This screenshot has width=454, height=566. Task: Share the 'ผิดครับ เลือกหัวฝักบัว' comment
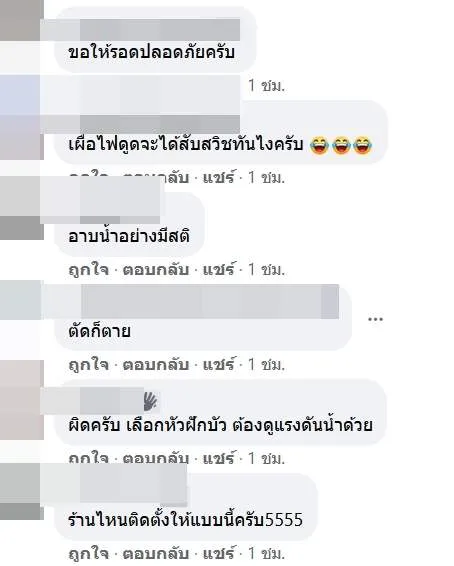click(x=219, y=459)
